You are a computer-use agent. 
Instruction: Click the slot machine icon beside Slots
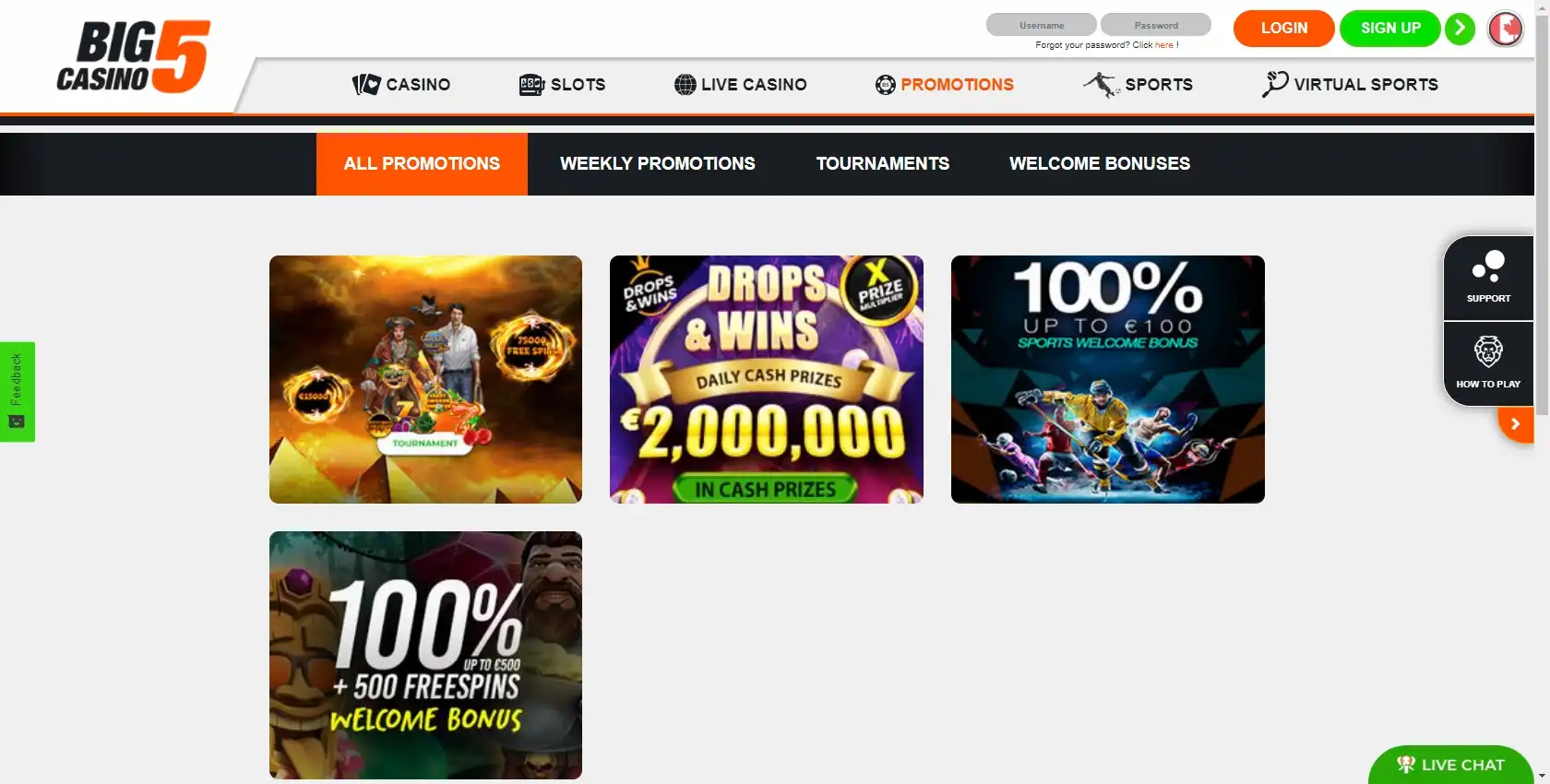click(531, 85)
